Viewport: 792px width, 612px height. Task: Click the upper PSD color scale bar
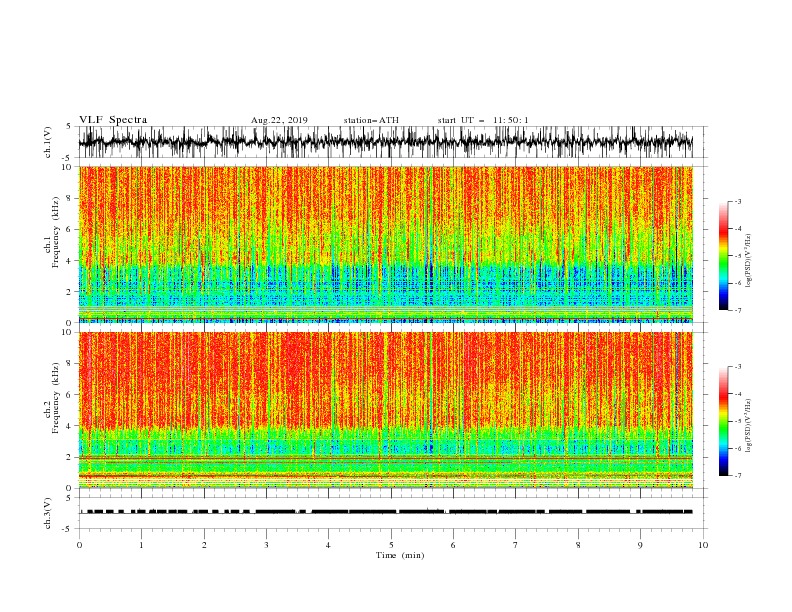pos(723,256)
